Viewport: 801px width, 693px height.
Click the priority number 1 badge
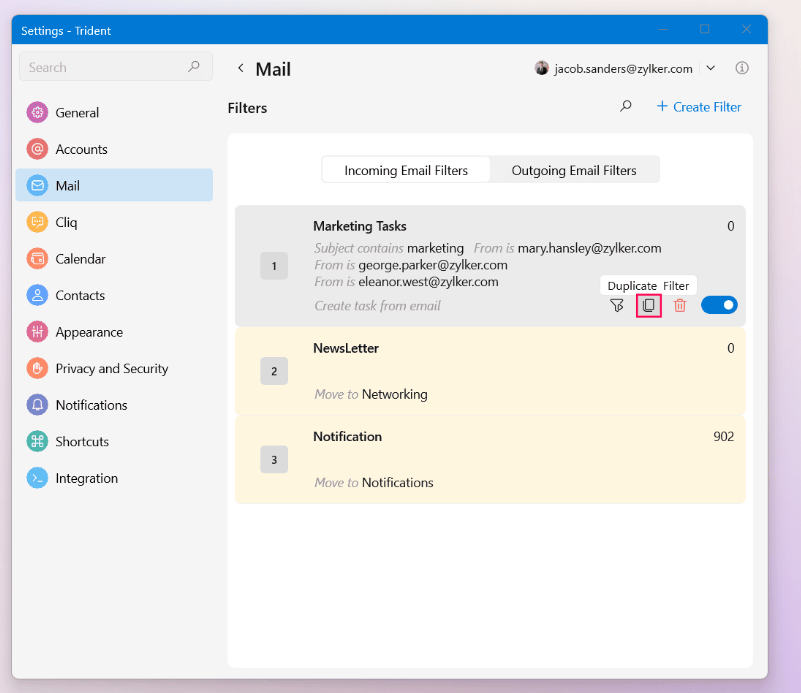pos(274,266)
